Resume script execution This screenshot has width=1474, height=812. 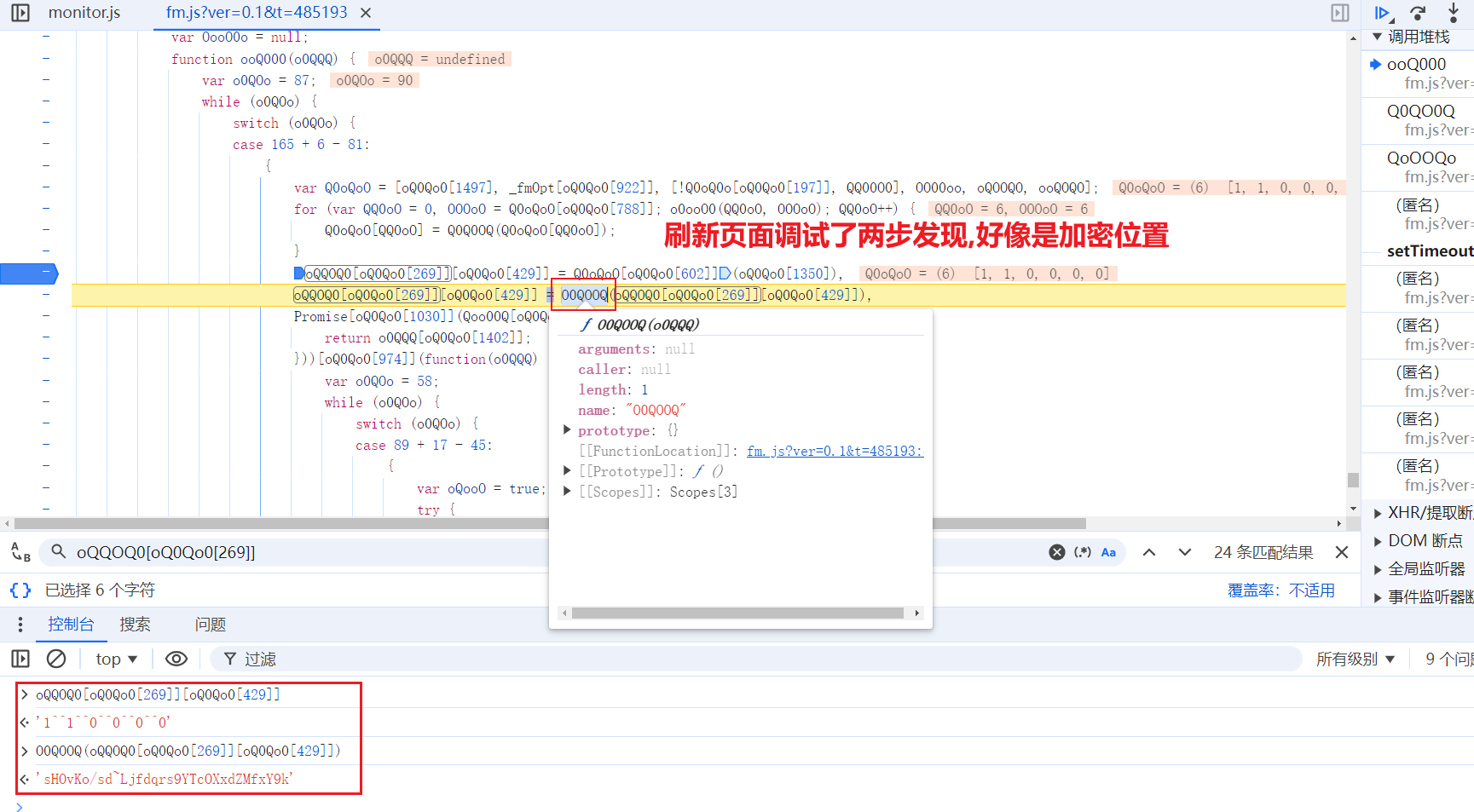(x=1383, y=13)
